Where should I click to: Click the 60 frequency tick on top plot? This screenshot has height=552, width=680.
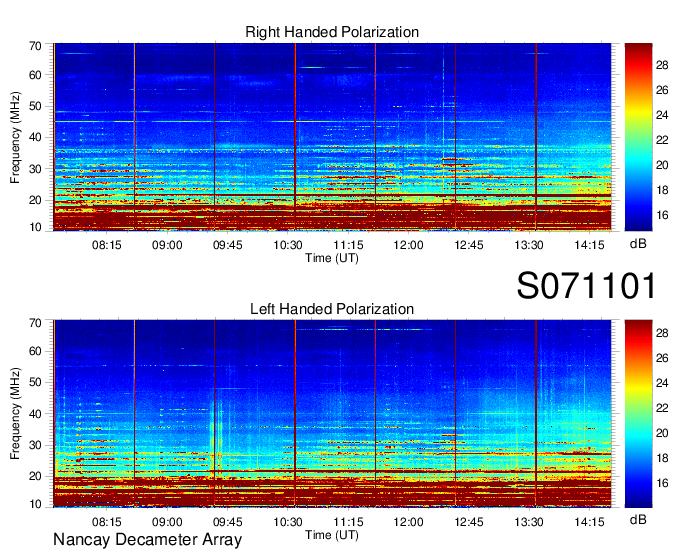[x=35, y=75]
